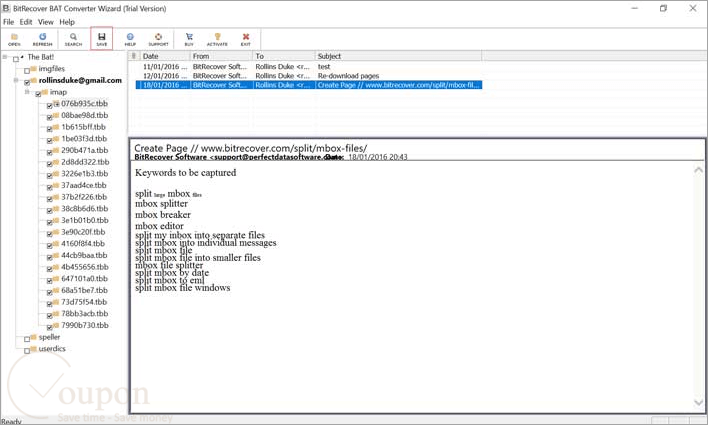This screenshot has height=425, width=708.
Task: Select the Create Page email row
Action: click(309, 85)
